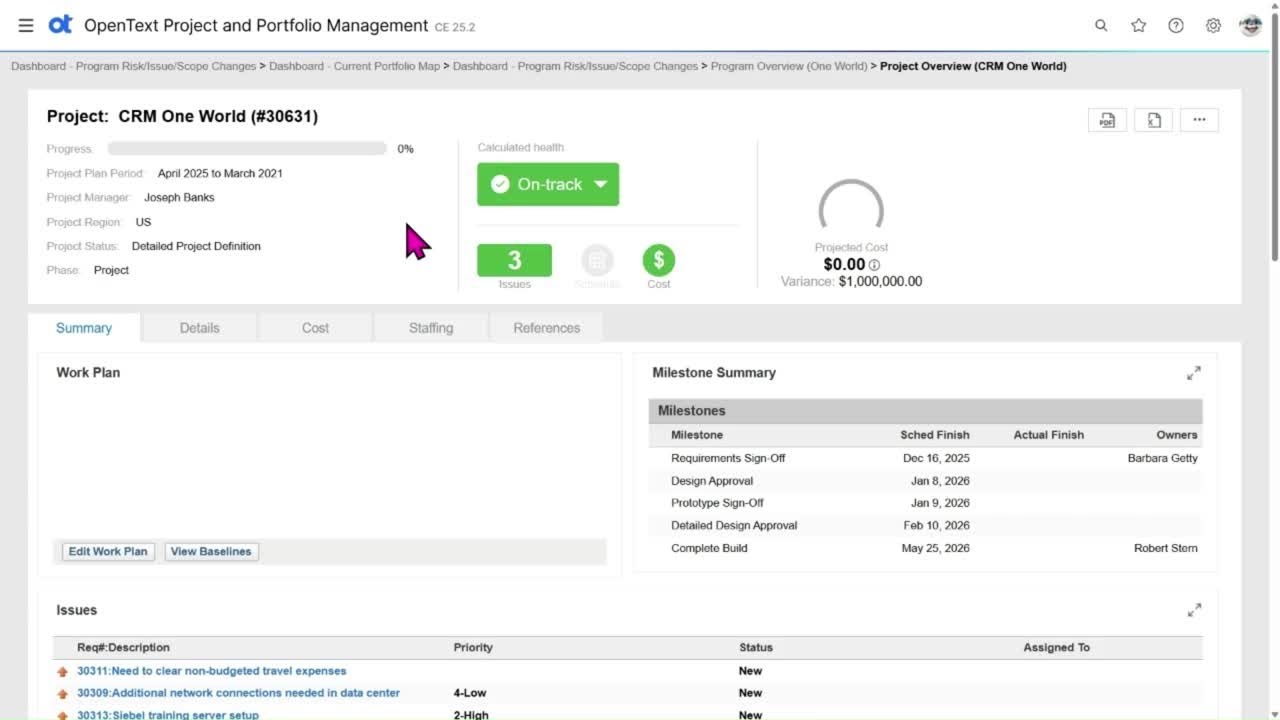Click the Edit Work Plan button
Screen dimensions: 1280x720
108,551
